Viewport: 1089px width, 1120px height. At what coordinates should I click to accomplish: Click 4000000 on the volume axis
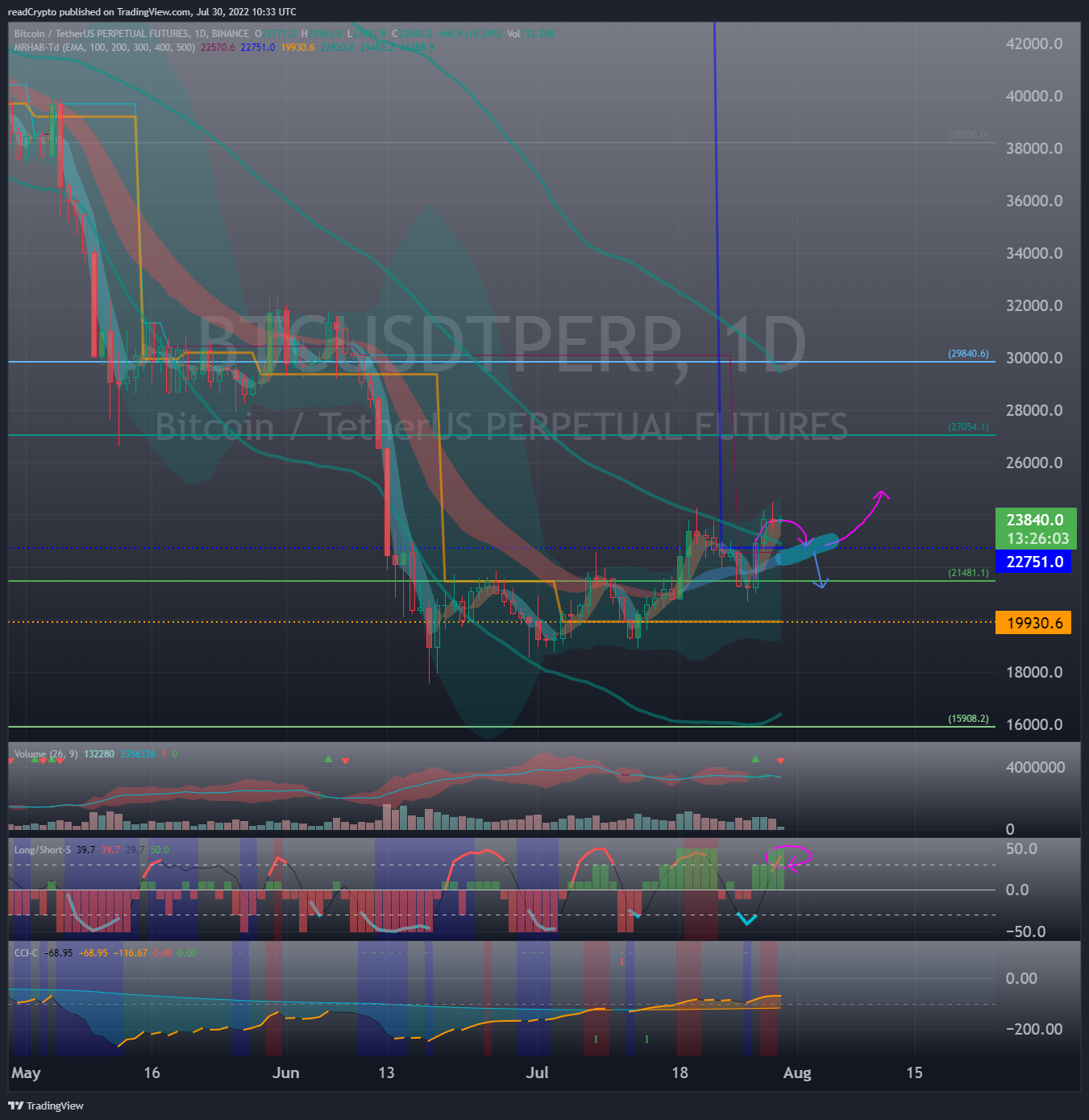pos(1035,767)
